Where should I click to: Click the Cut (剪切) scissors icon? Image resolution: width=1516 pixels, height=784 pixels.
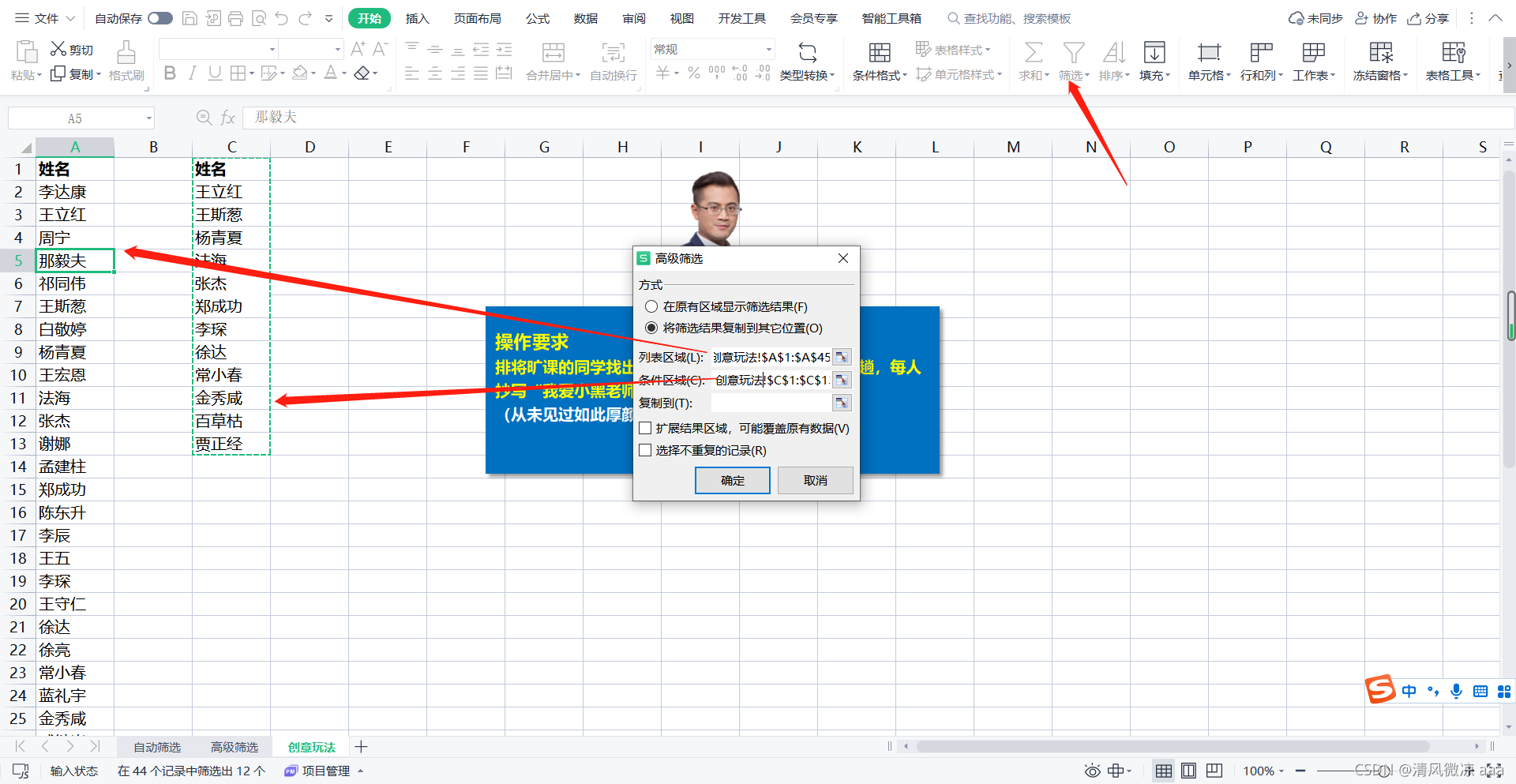coord(58,49)
